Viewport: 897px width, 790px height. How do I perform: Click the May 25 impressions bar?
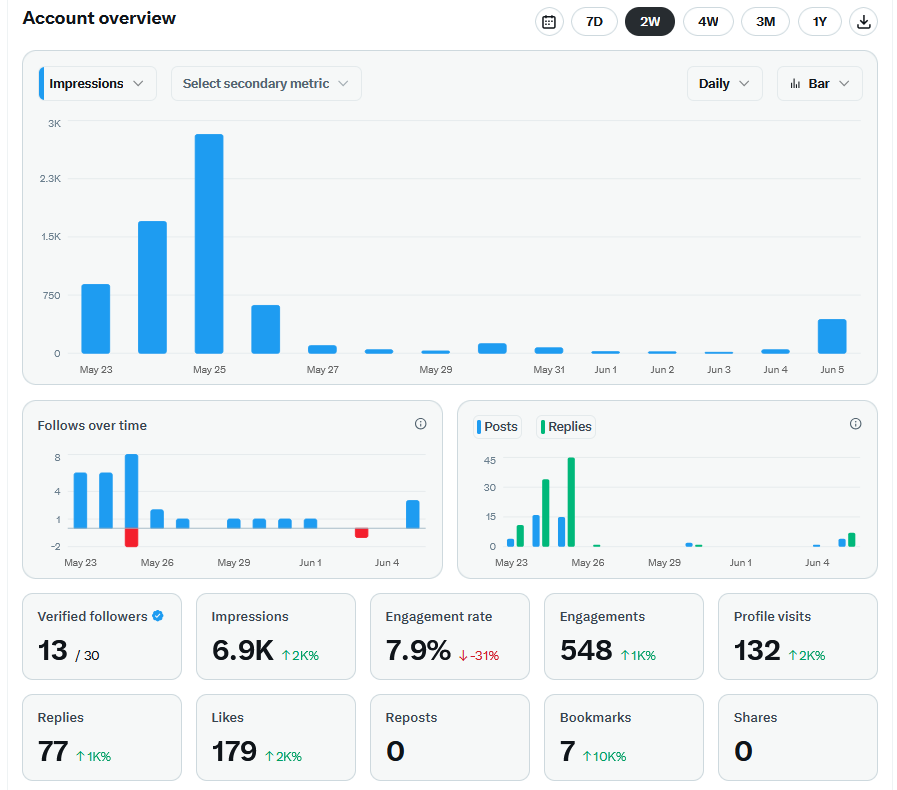point(209,244)
